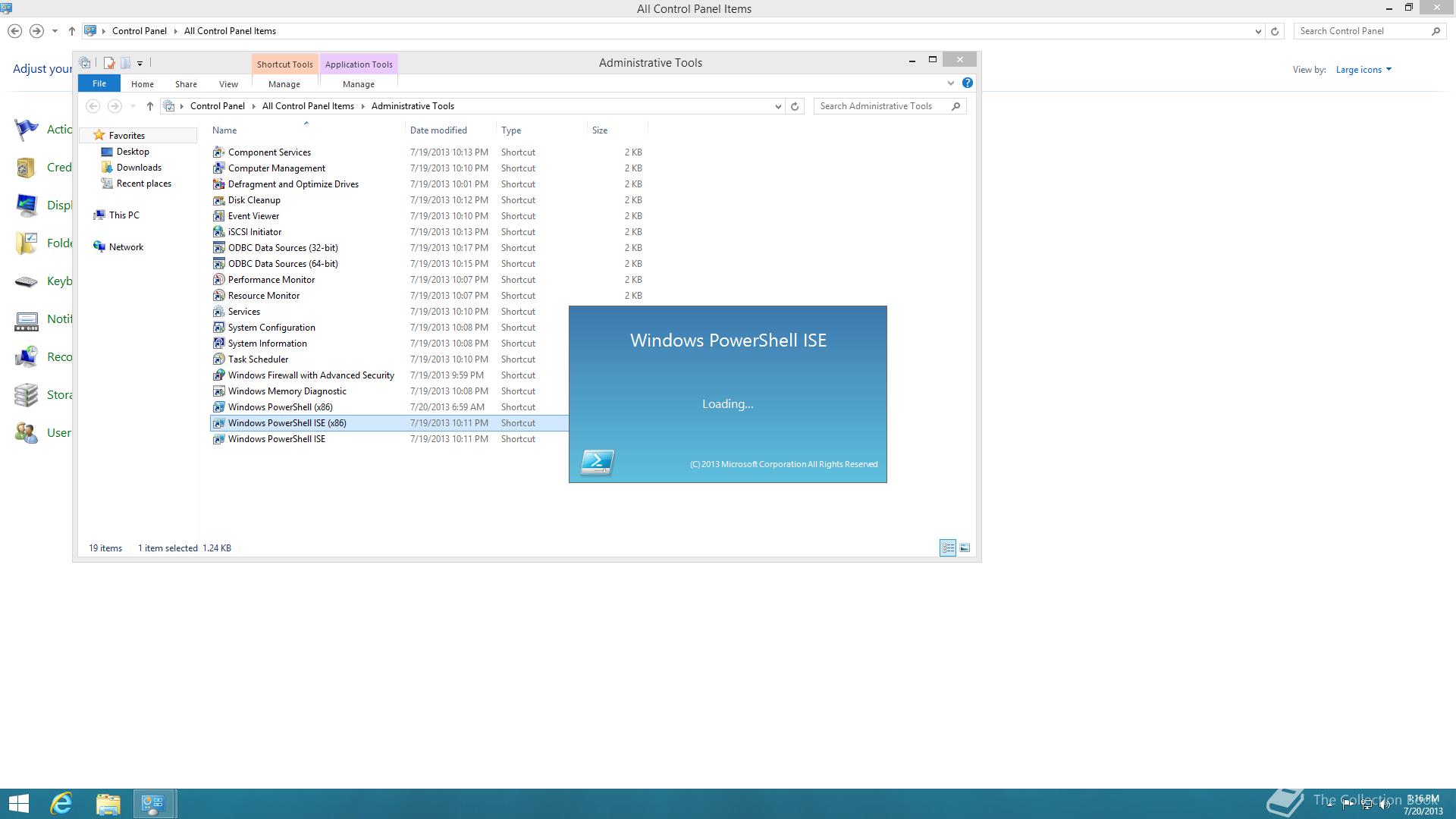Image resolution: width=1456 pixels, height=819 pixels.
Task: Select the Disk Cleanup shortcut icon
Action: (x=219, y=200)
